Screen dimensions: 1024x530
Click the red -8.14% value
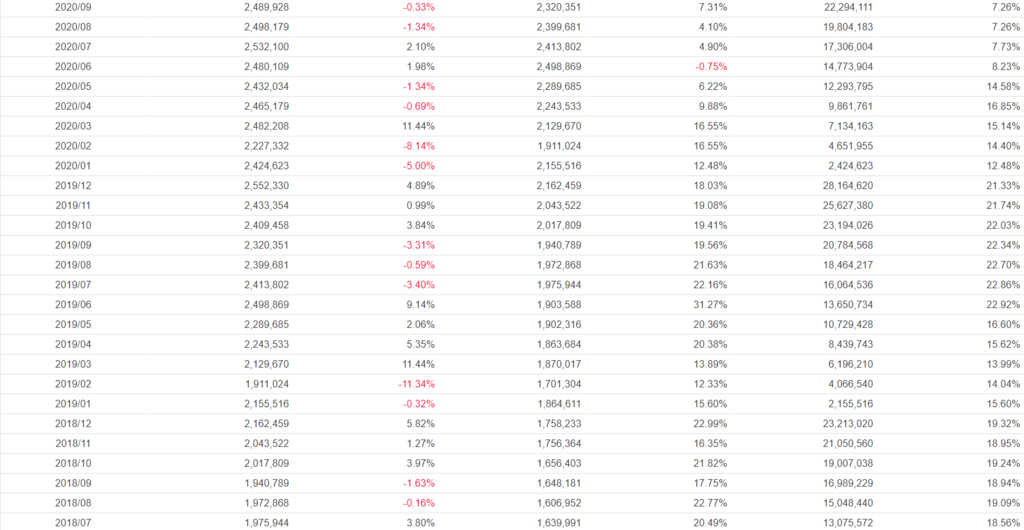(x=419, y=146)
